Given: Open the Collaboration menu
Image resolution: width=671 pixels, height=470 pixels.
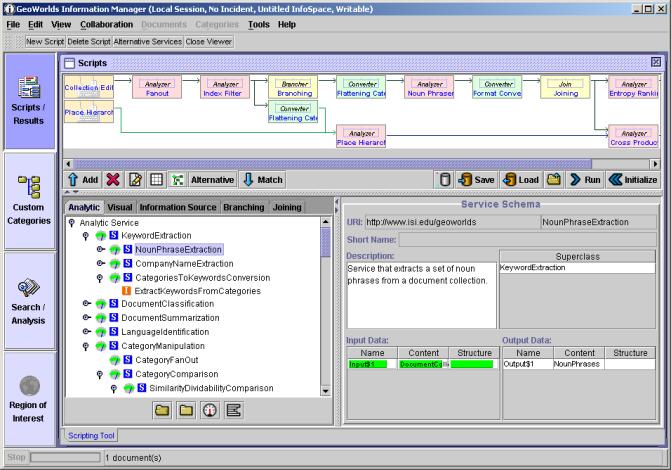Looking at the screenshot, I should (107, 25).
